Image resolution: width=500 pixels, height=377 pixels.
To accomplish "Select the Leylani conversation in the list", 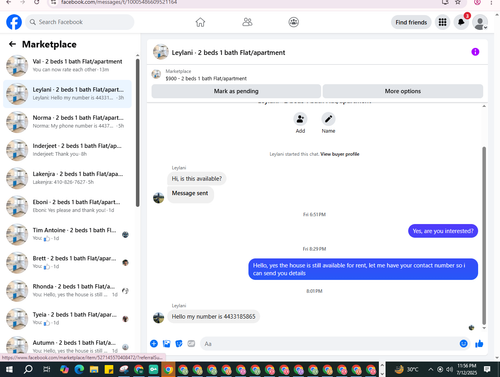I will pos(68,94).
